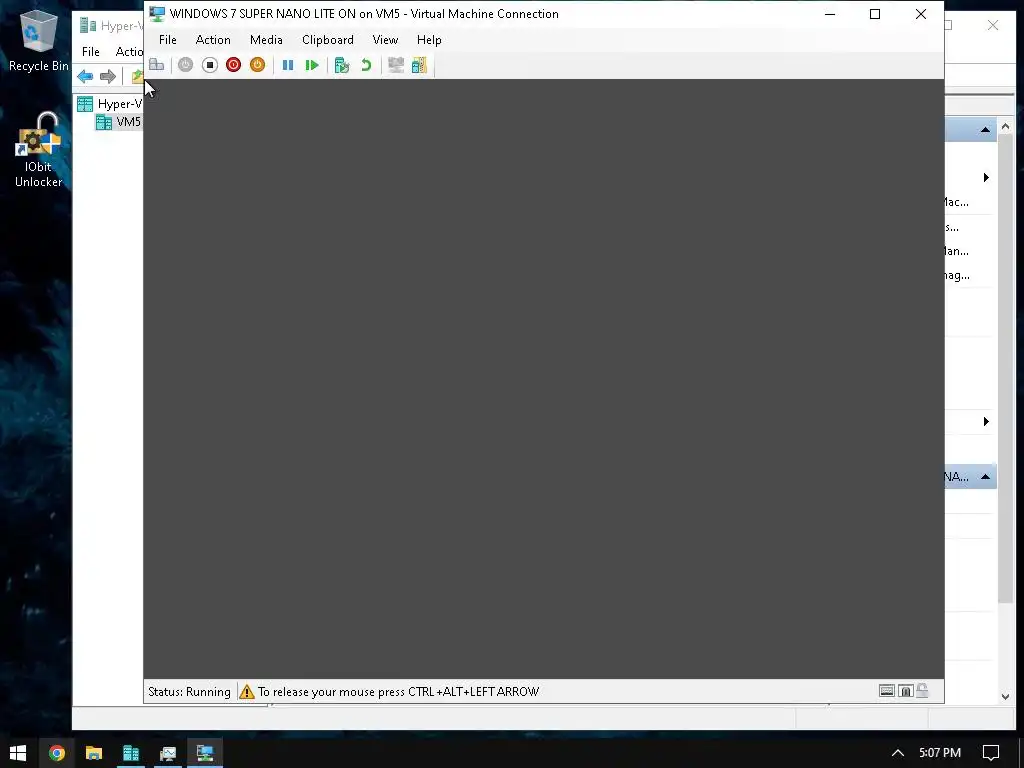Open the Action menu in VM Connection
The height and width of the screenshot is (768, 1024).
213,40
